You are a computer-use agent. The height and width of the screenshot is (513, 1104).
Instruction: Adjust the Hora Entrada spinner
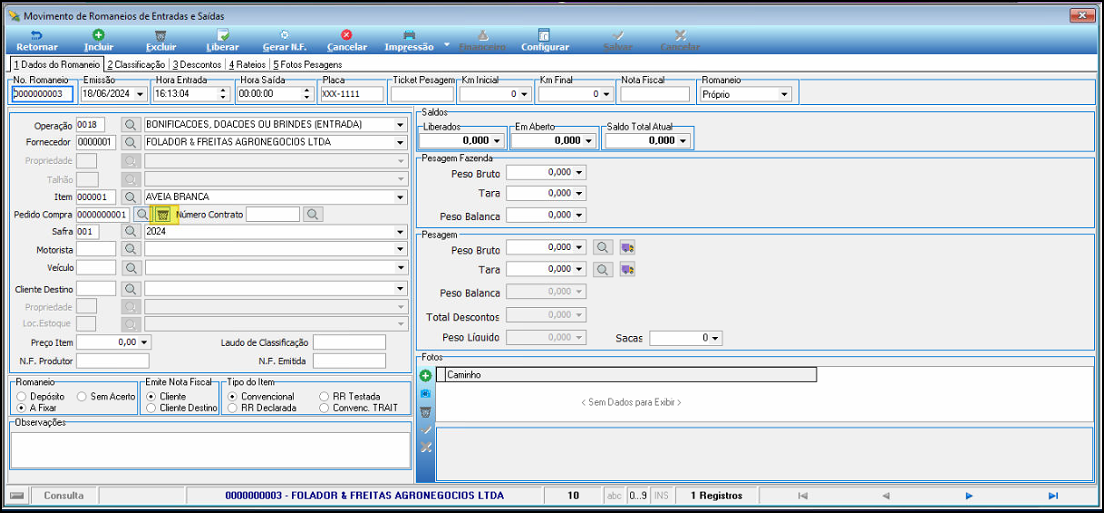(x=224, y=94)
